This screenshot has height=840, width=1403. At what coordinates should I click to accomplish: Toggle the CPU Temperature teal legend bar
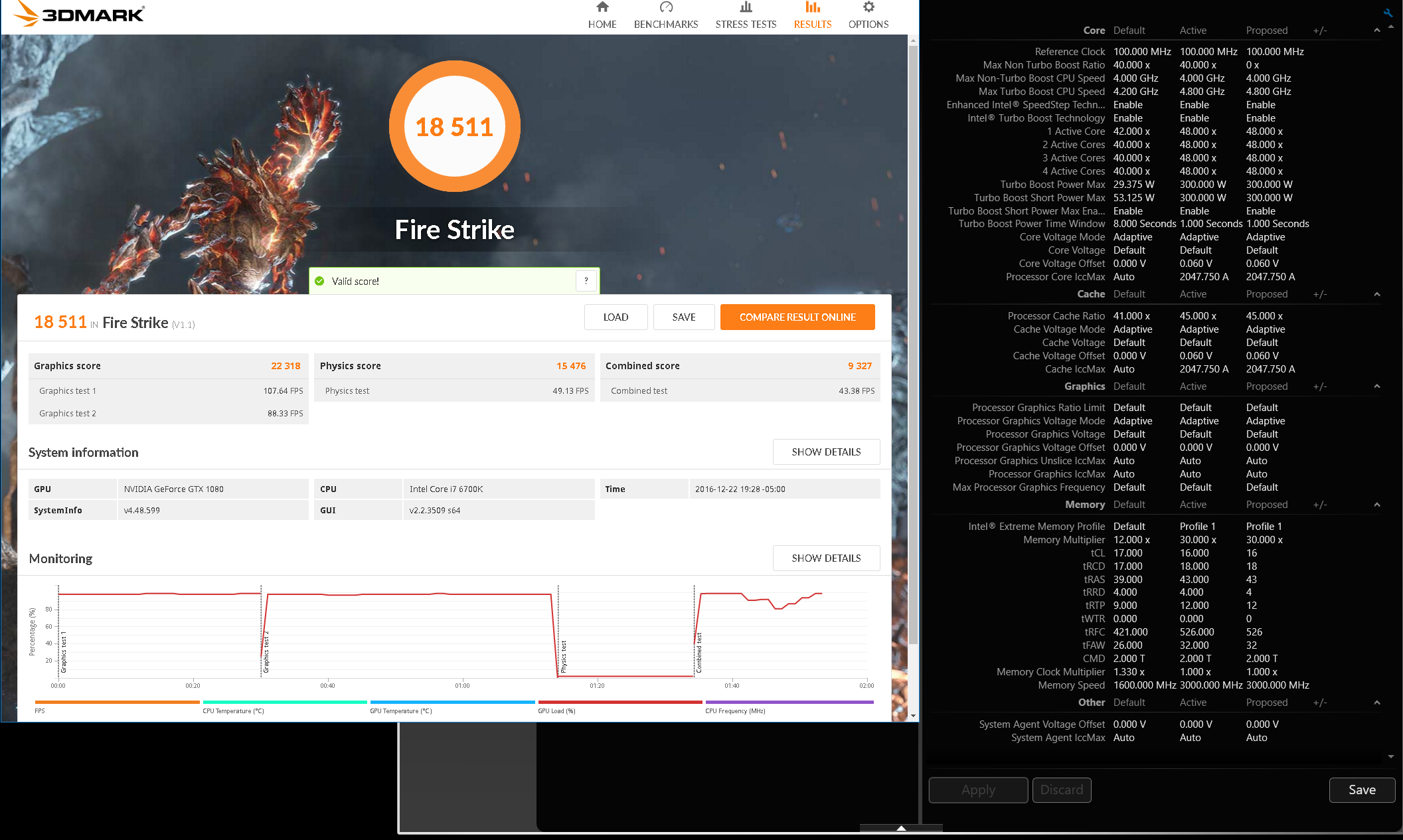(x=285, y=702)
